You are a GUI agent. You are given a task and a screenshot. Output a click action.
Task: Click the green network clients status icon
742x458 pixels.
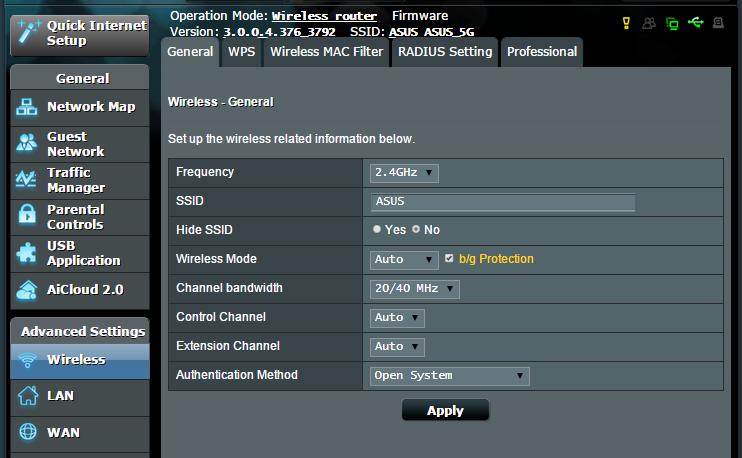click(672, 23)
